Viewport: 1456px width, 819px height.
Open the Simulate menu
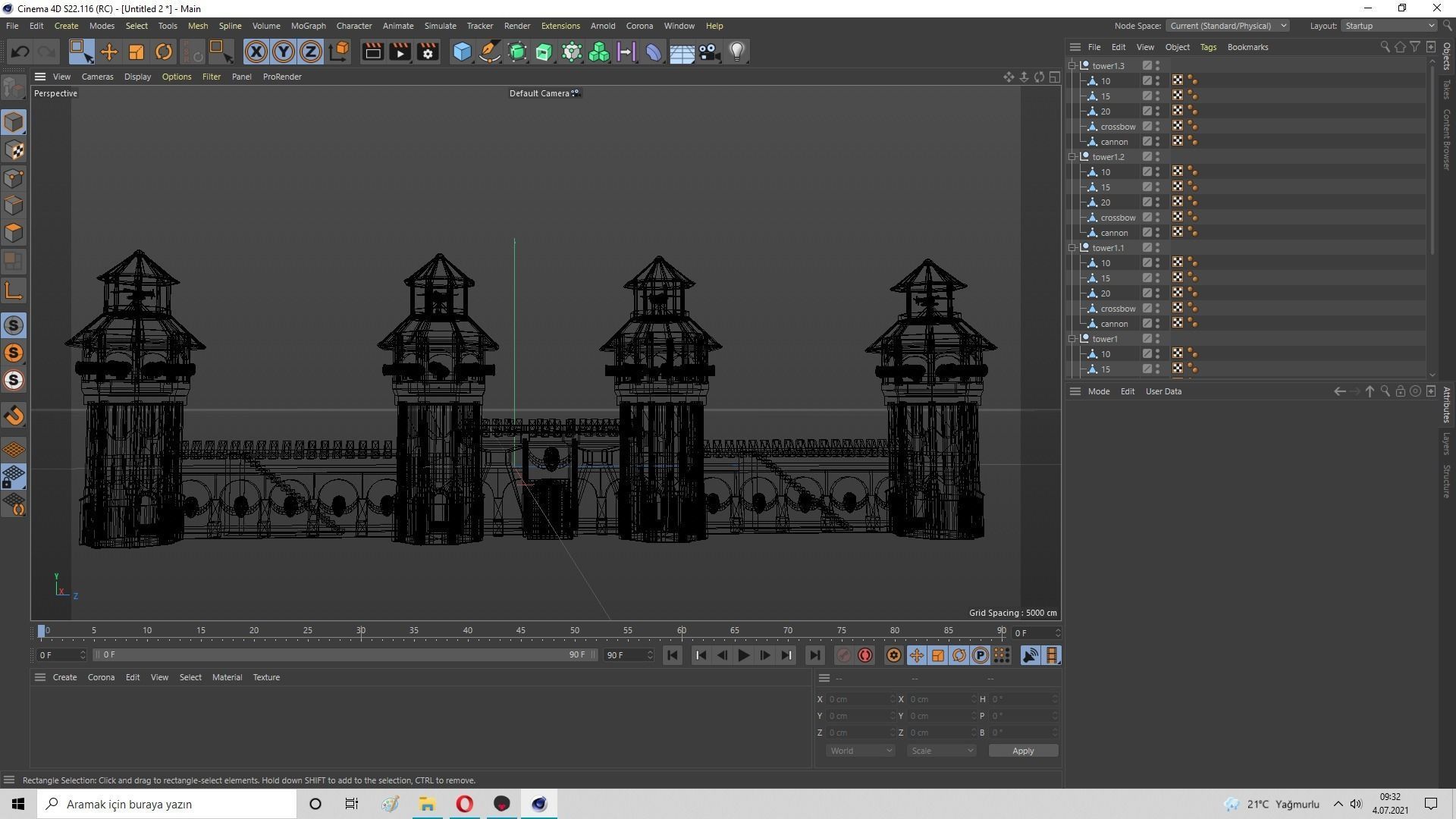[x=440, y=26]
